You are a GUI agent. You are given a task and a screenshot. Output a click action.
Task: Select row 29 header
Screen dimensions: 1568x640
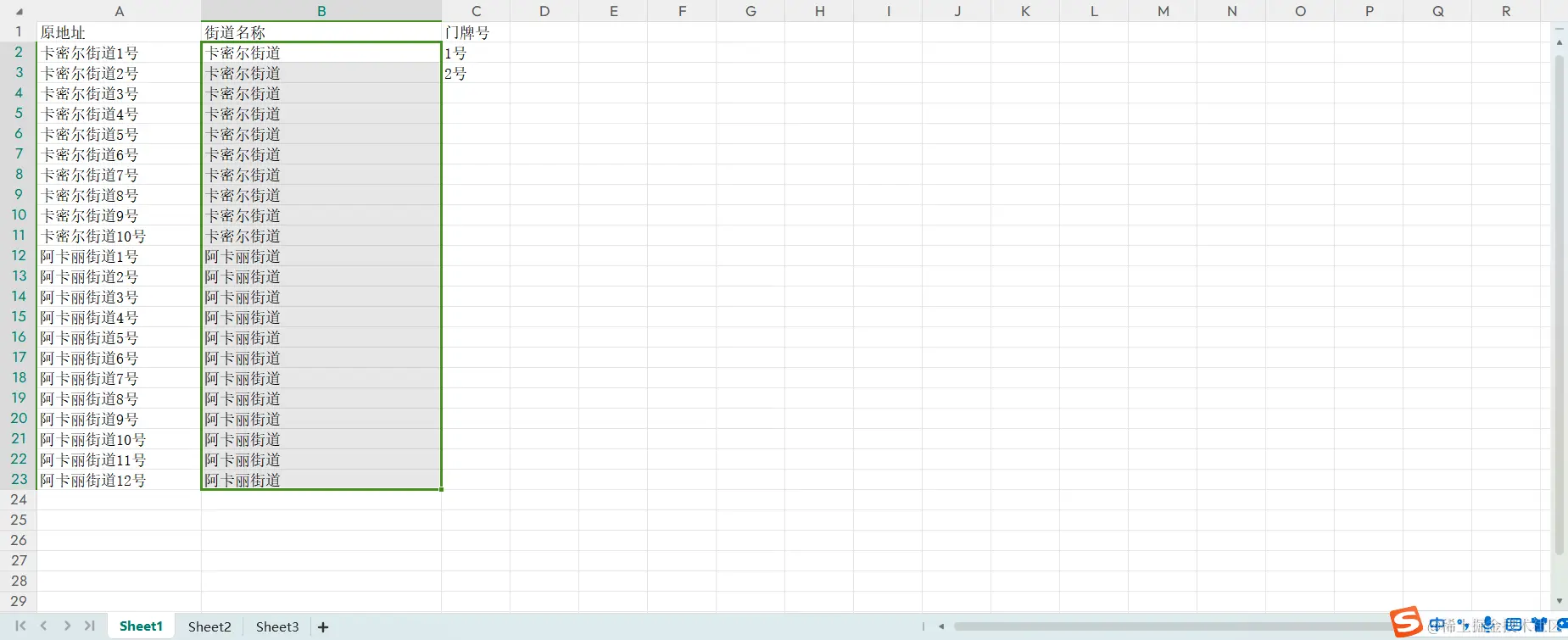(x=19, y=601)
